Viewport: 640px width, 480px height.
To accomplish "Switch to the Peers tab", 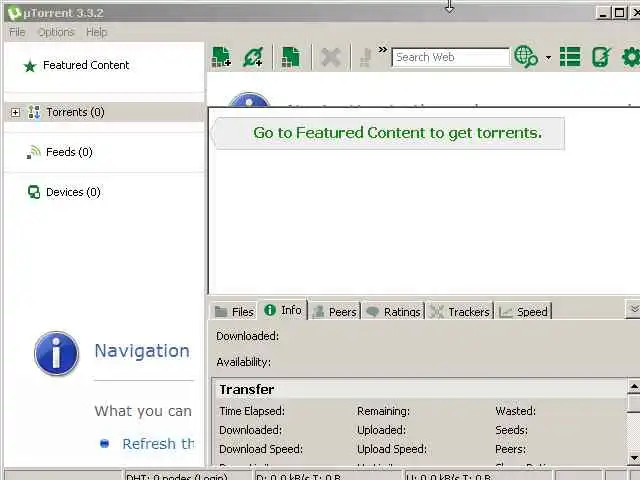I will coord(334,312).
